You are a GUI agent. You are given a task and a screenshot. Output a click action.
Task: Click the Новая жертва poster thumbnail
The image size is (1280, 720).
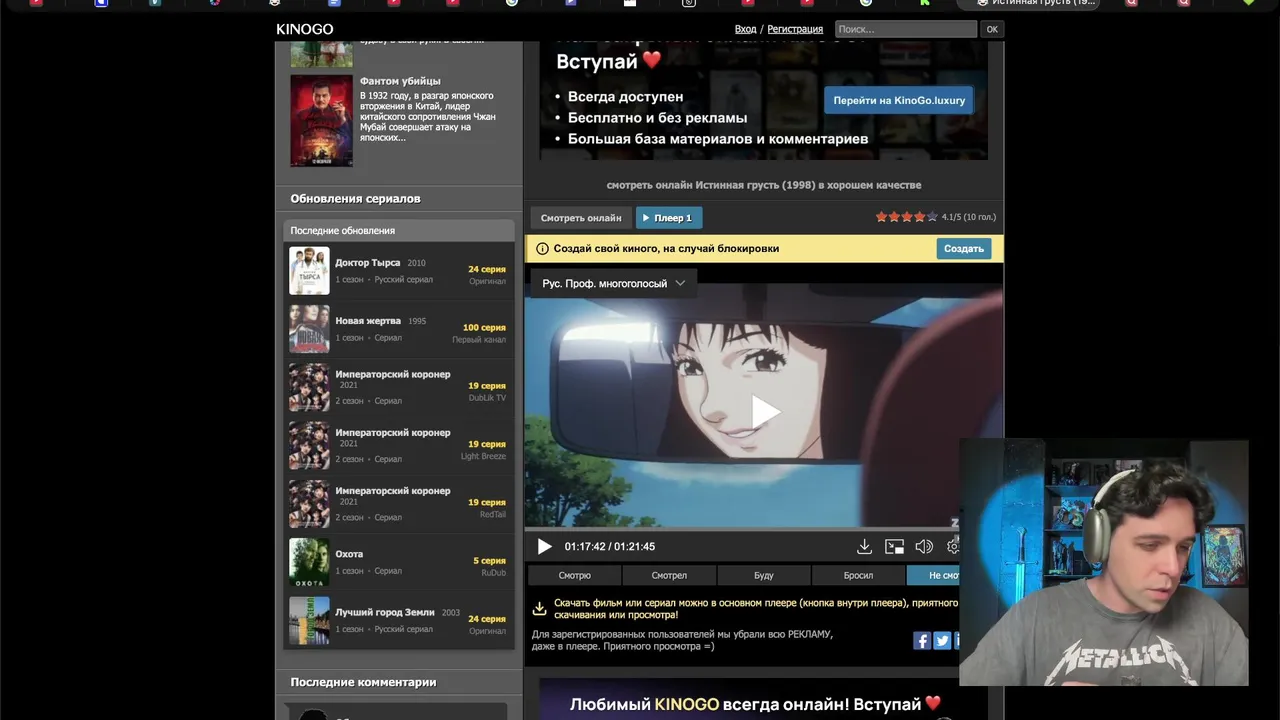[x=309, y=329]
